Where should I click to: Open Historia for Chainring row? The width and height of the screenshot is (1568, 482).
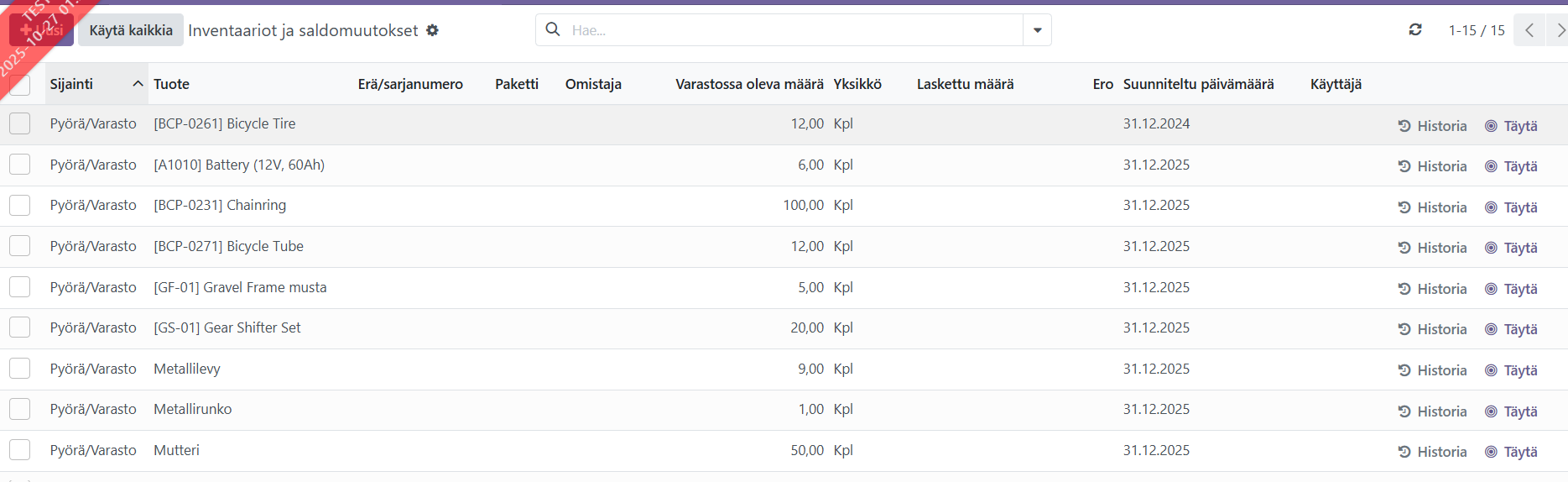pyautogui.click(x=1432, y=207)
